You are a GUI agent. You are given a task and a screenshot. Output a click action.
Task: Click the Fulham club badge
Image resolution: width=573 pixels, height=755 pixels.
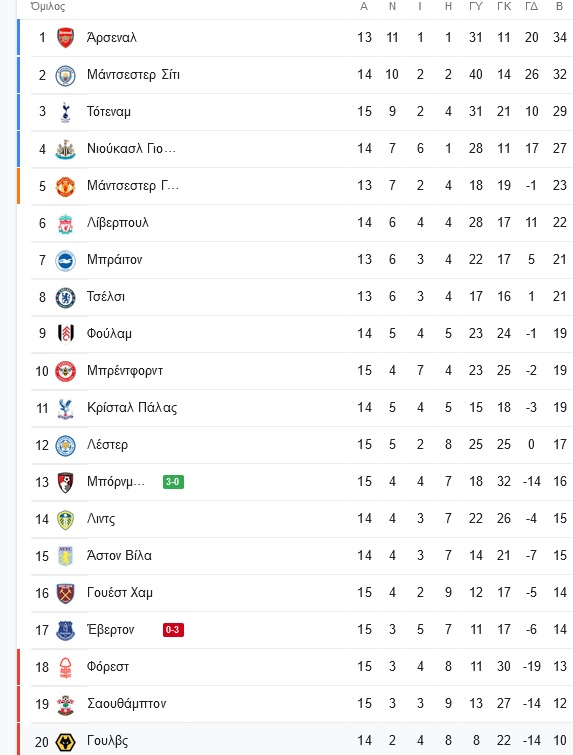pyautogui.click(x=65, y=334)
